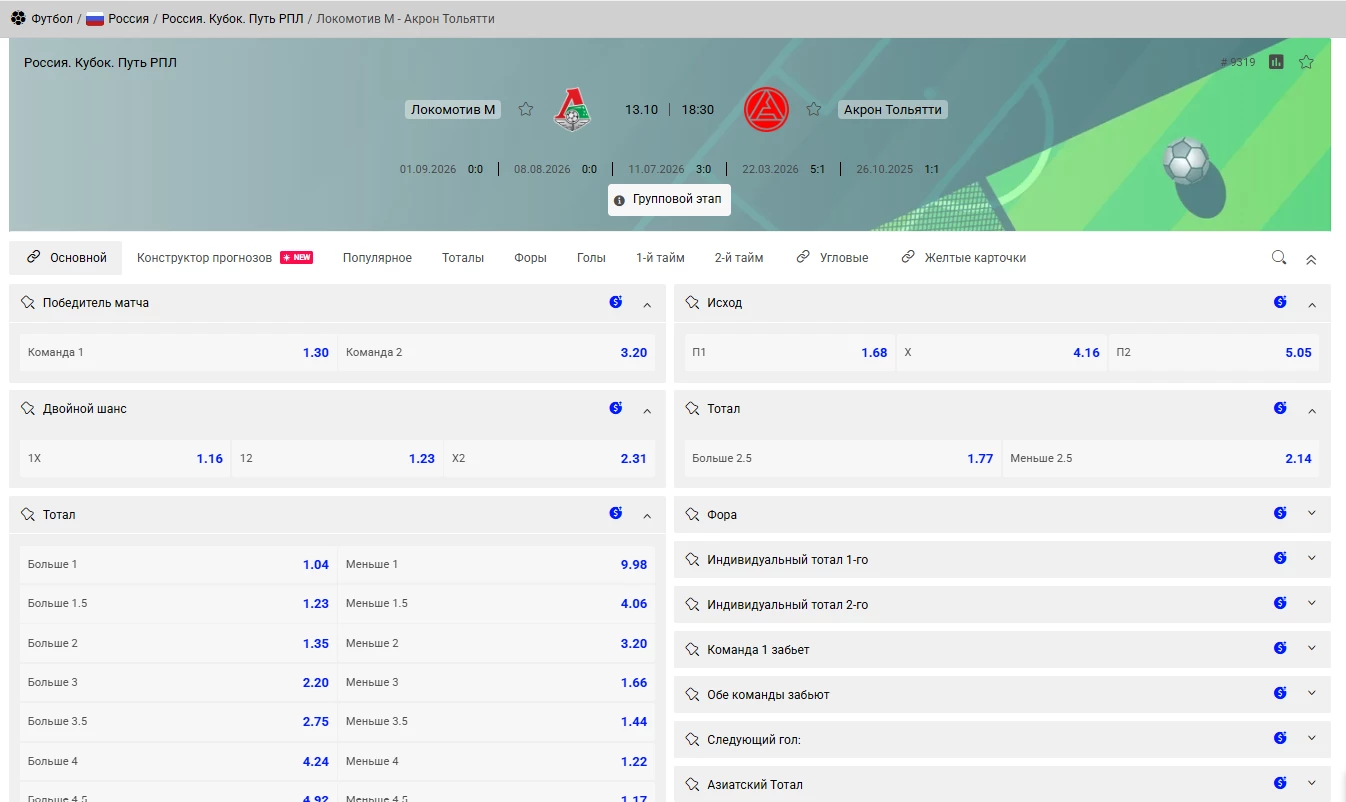Switch to the Тоталы tab

(x=463, y=257)
